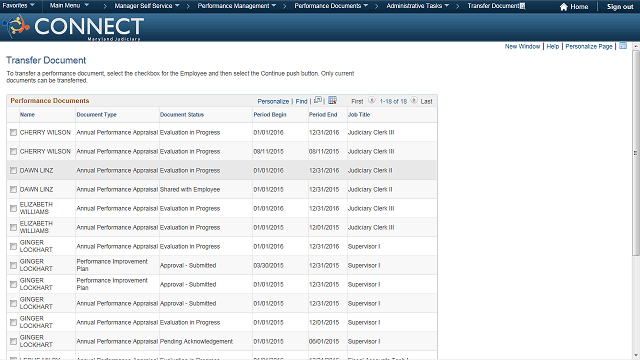Click page vertical scrollbar thumb
The image size is (640, 360).
click(x=636, y=153)
